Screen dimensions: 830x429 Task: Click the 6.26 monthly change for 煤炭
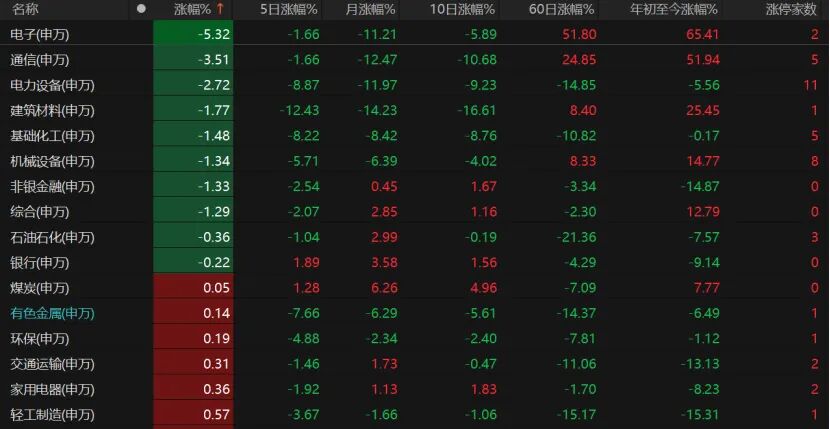point(384,288)
